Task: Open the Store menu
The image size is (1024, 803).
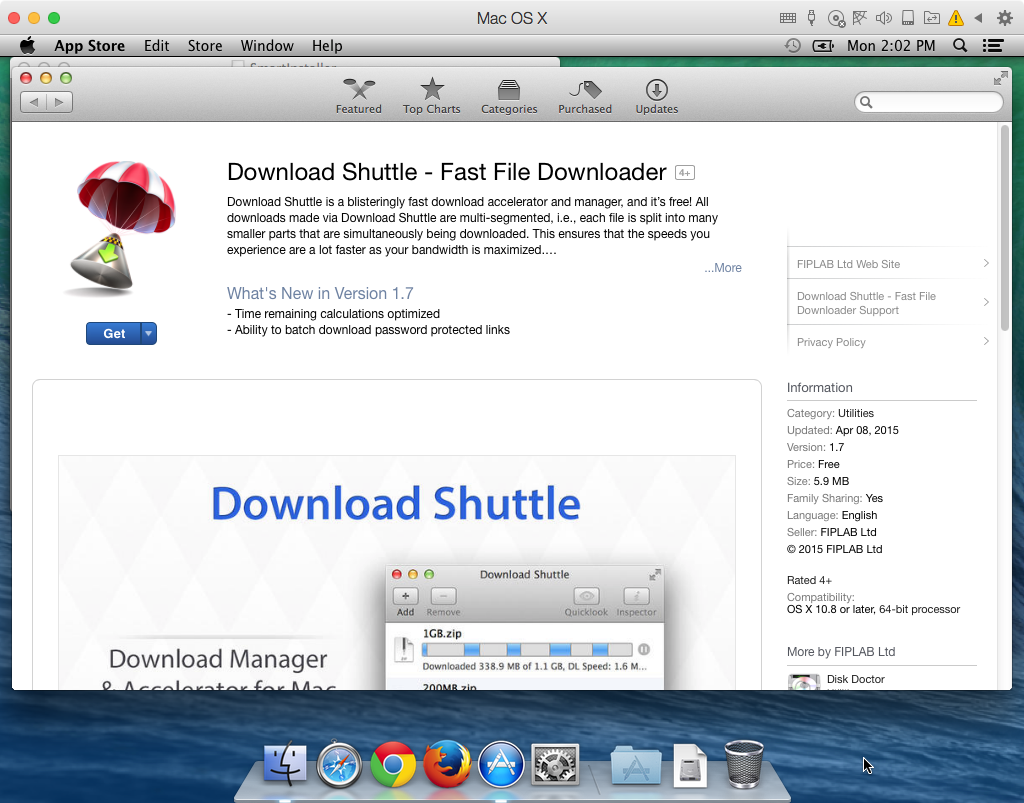Action: [x=205, y=46]
